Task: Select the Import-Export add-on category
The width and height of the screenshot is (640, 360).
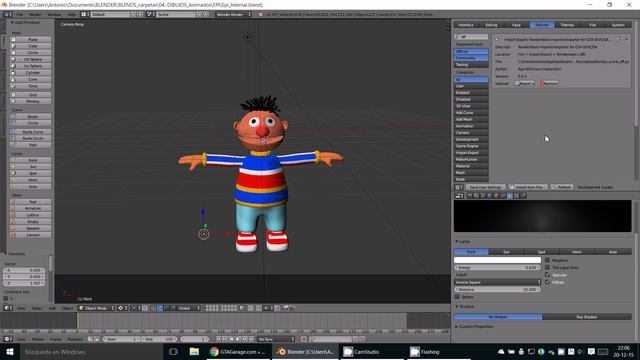Action: (471, 153)
